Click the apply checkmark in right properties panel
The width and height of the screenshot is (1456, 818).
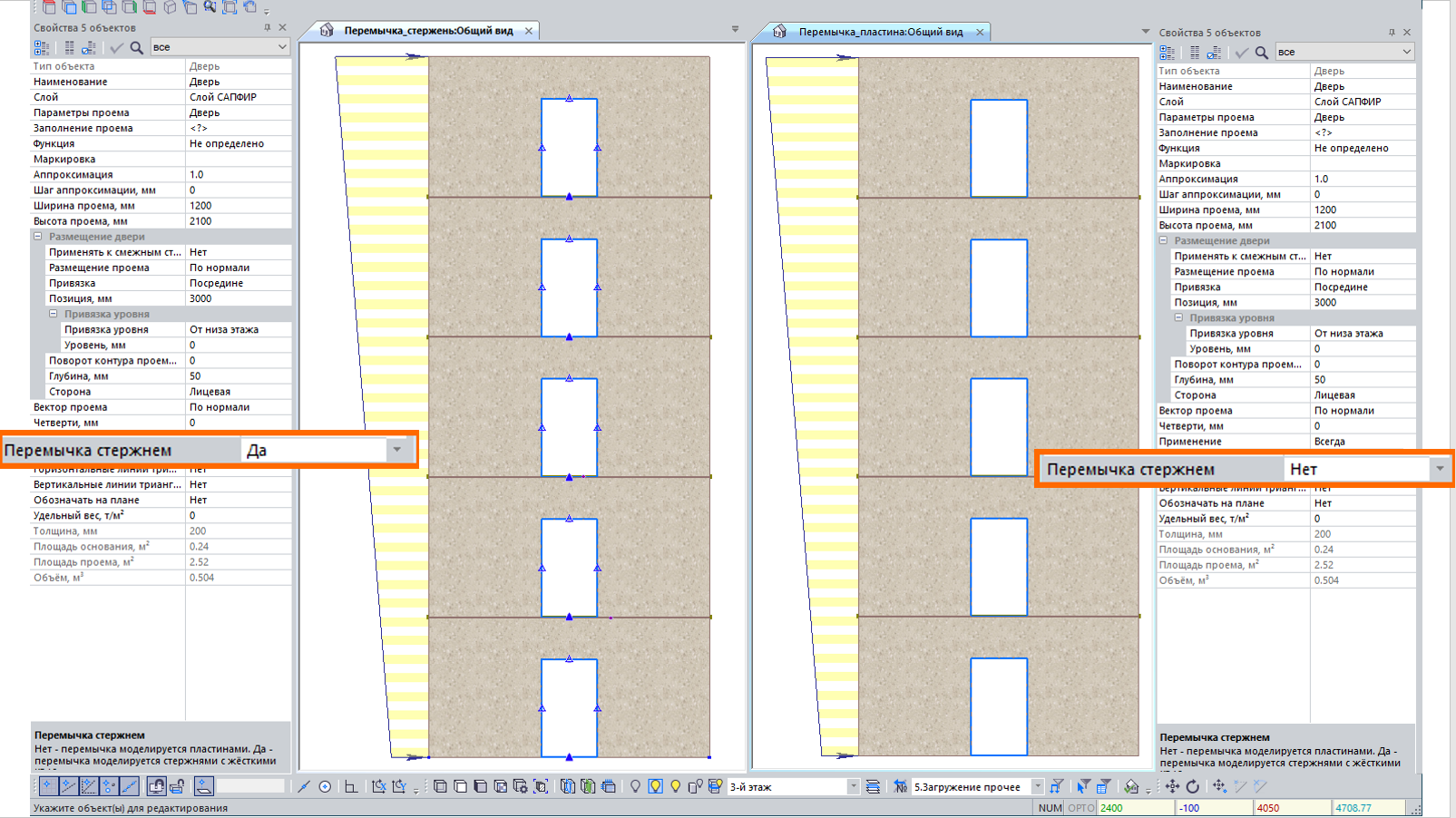tap(1241, 53)
